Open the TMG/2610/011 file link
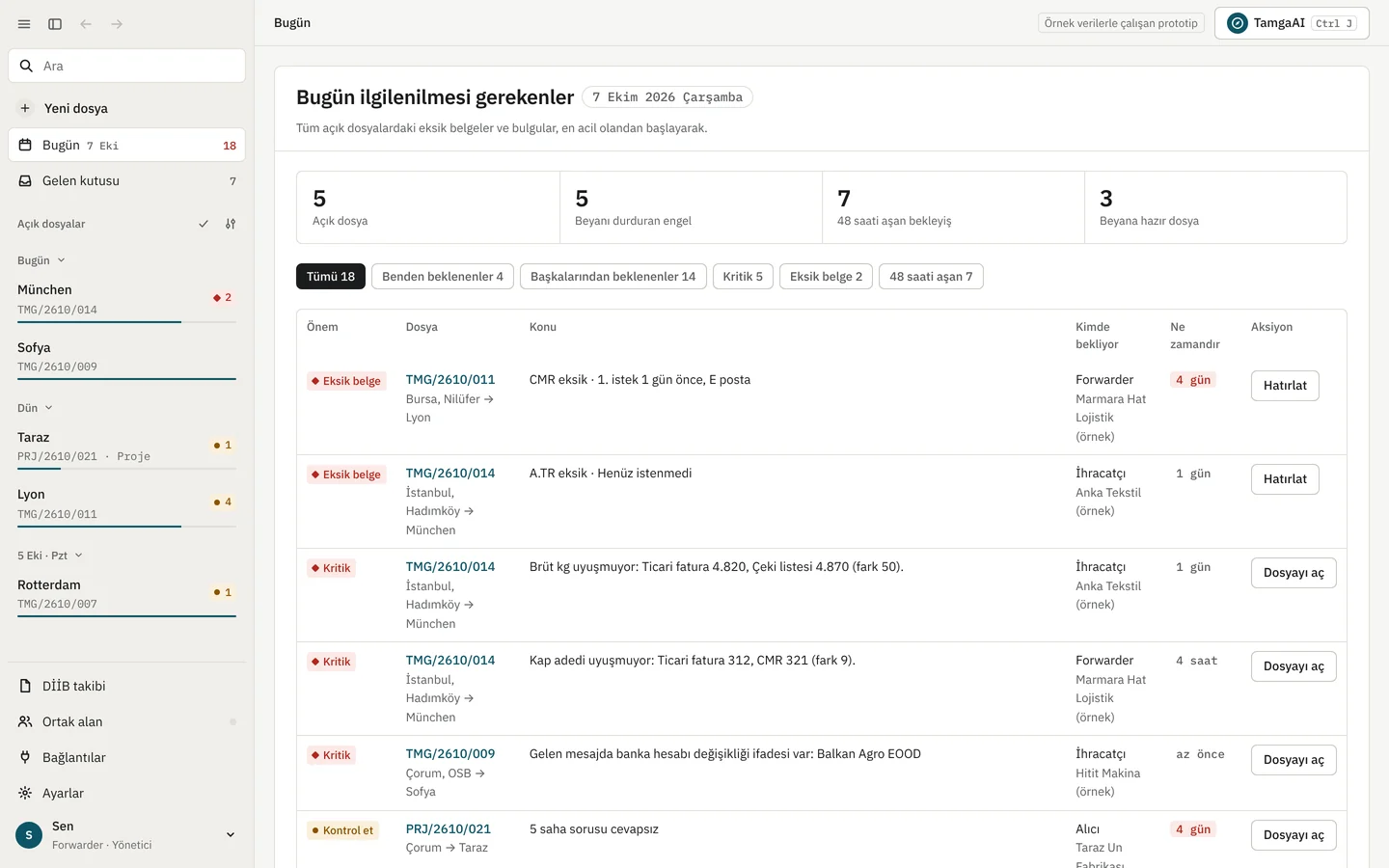 click(x=450, y=380)
